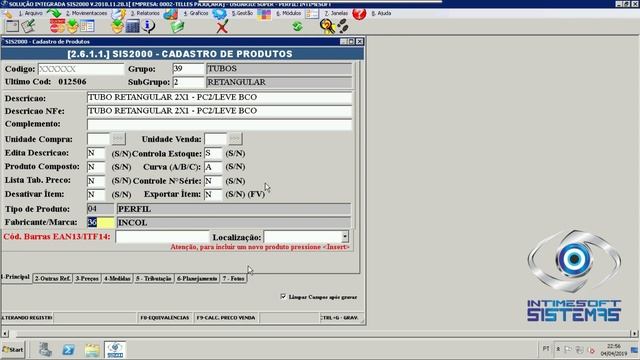Open the Ajuda menu
This screenshot has height=360, width=640.
click(x=381, y=13)
